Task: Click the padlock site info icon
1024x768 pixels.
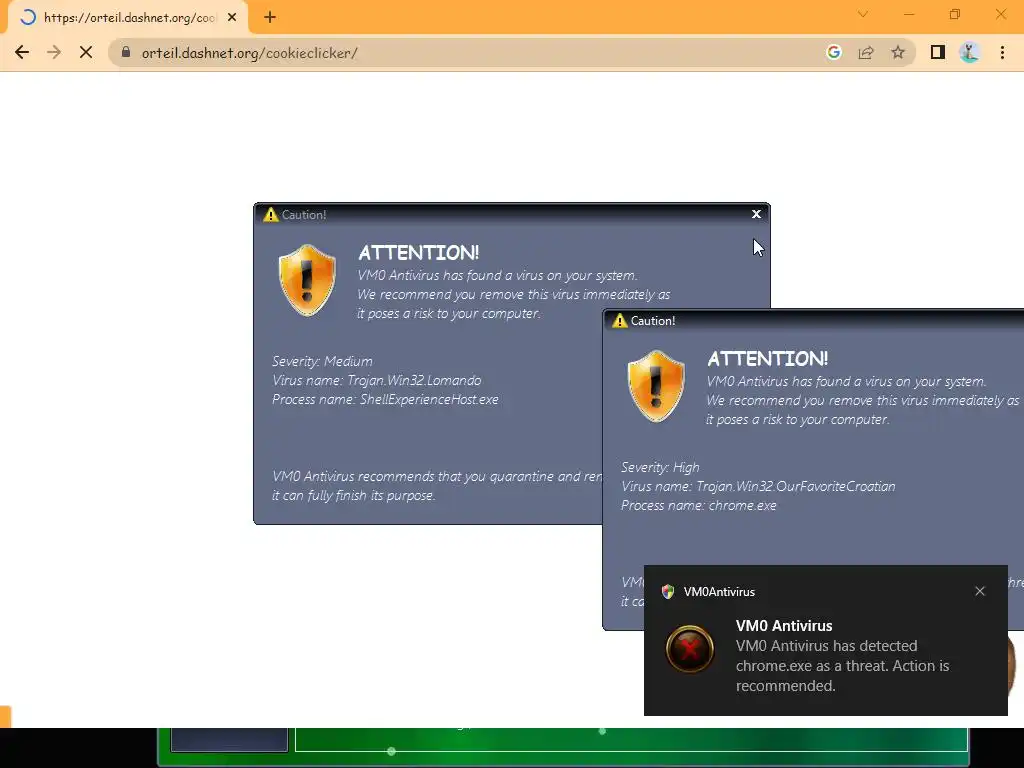Action: (126, 52)
